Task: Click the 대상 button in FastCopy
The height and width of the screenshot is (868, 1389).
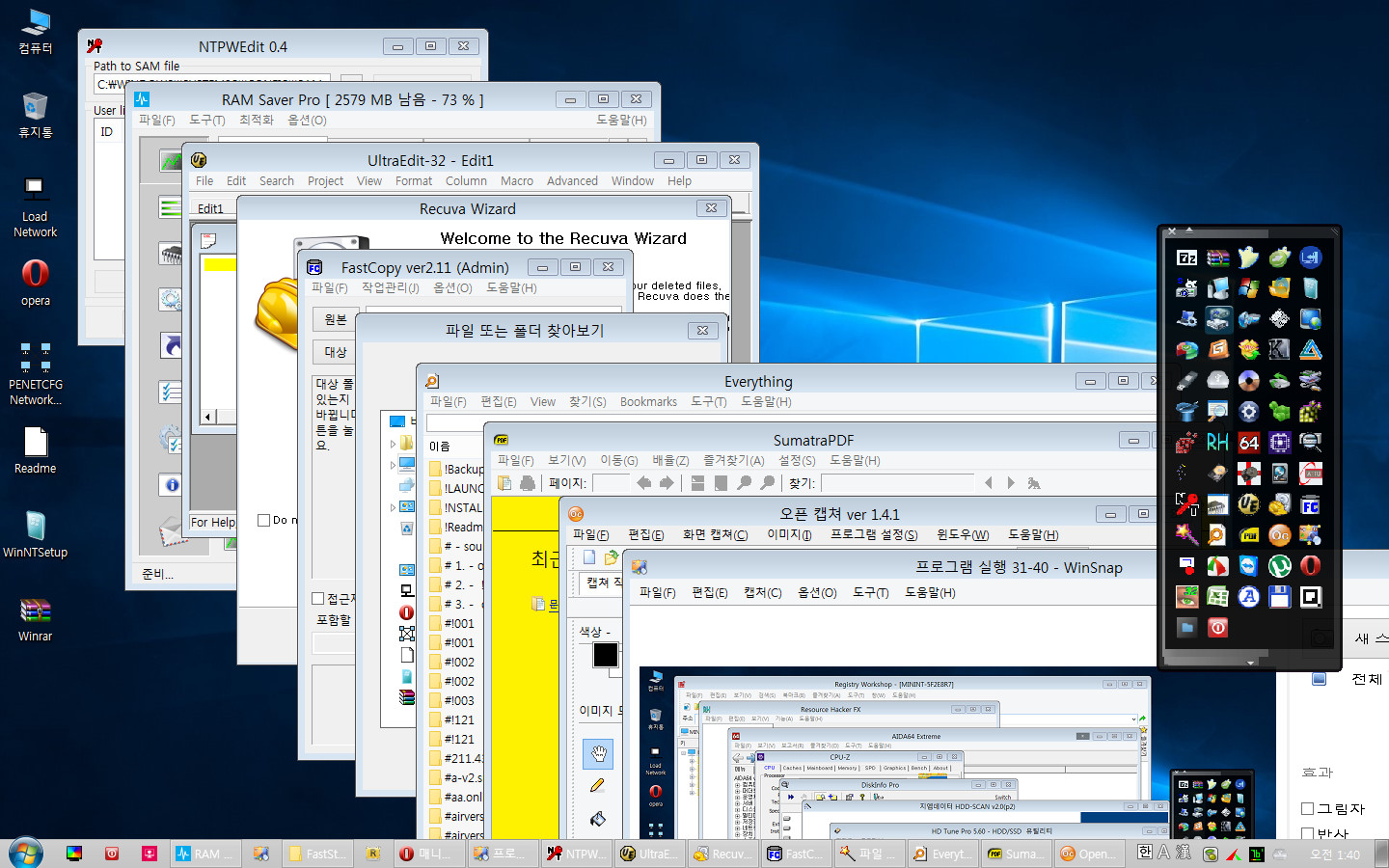Action: pyautogui.click(x=335, y=352)
